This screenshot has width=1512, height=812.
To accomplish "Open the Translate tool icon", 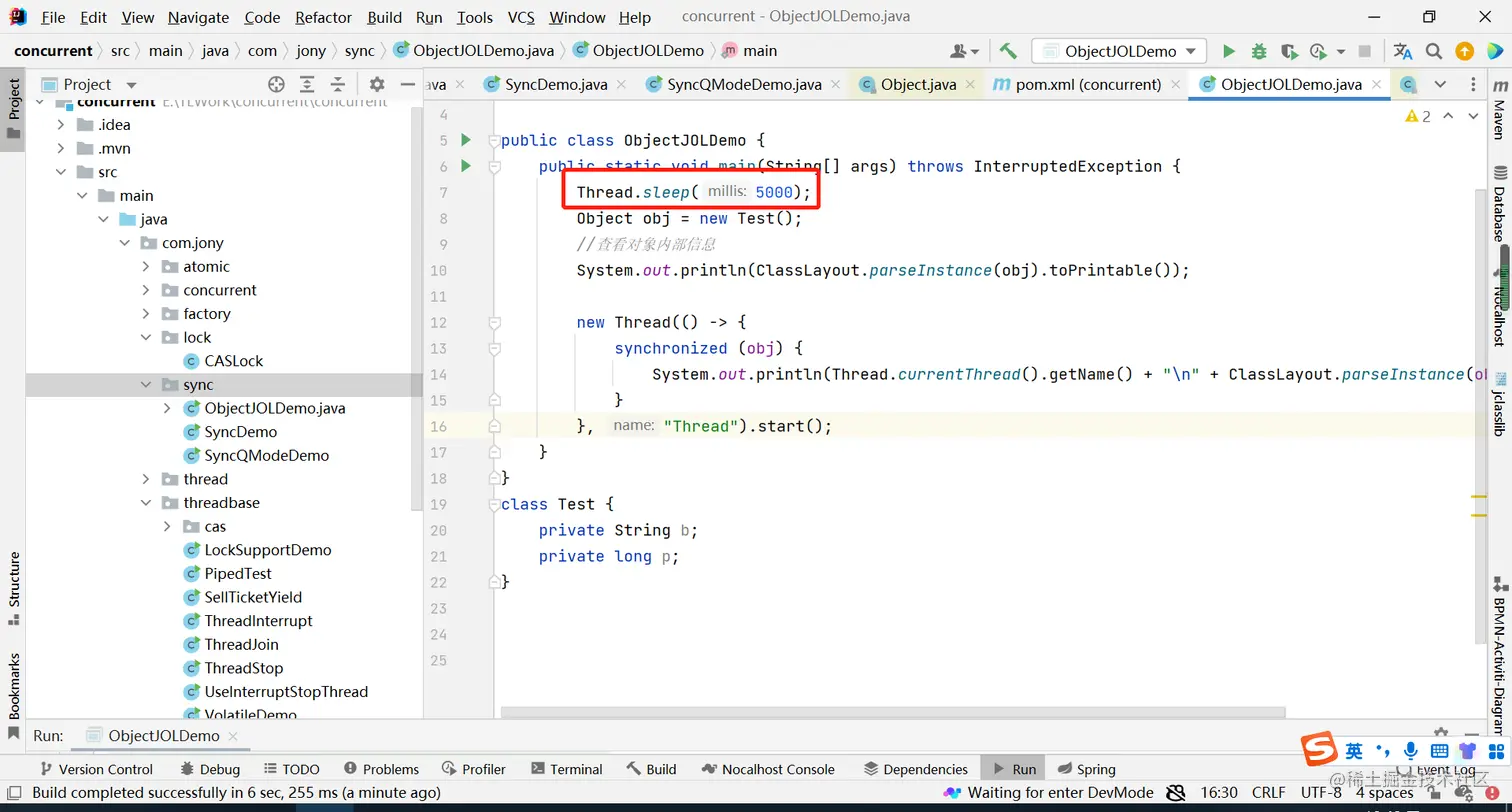I will 1402,51.
